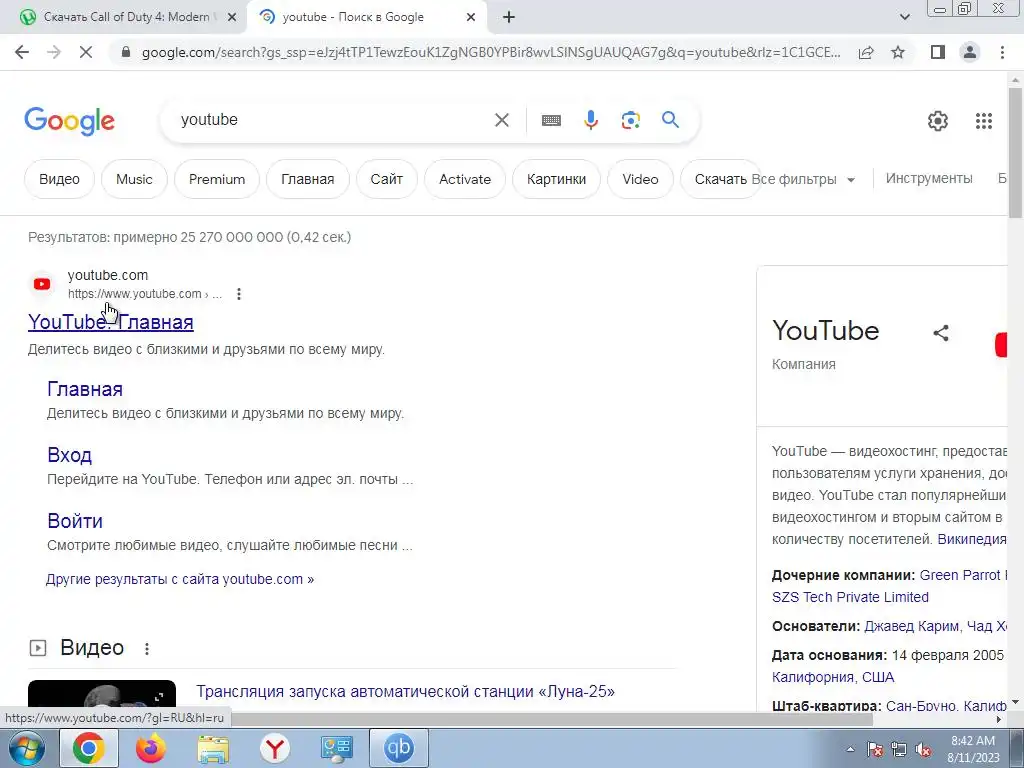1024x768 pixels.
Task: Open the Вход sitelink
Action: click(69, 455)
